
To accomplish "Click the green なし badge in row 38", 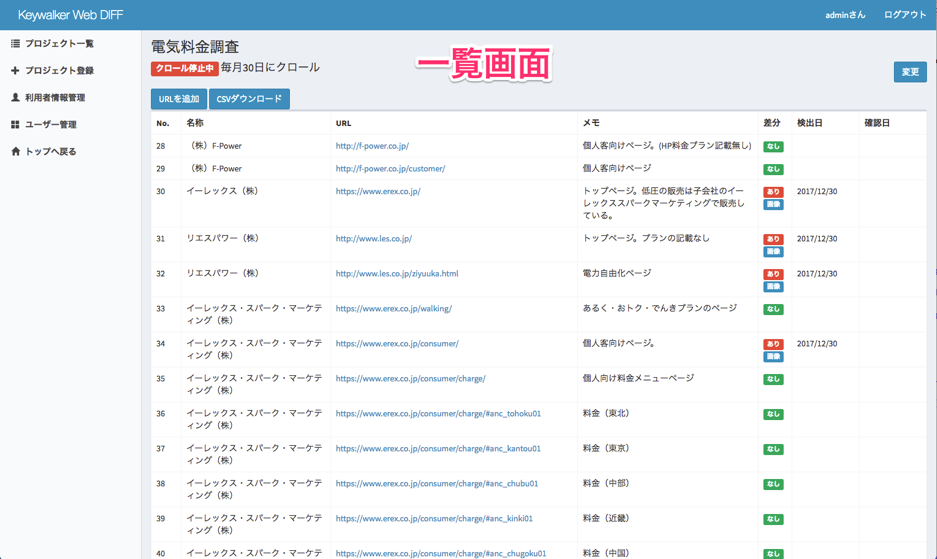I will 773,484.
